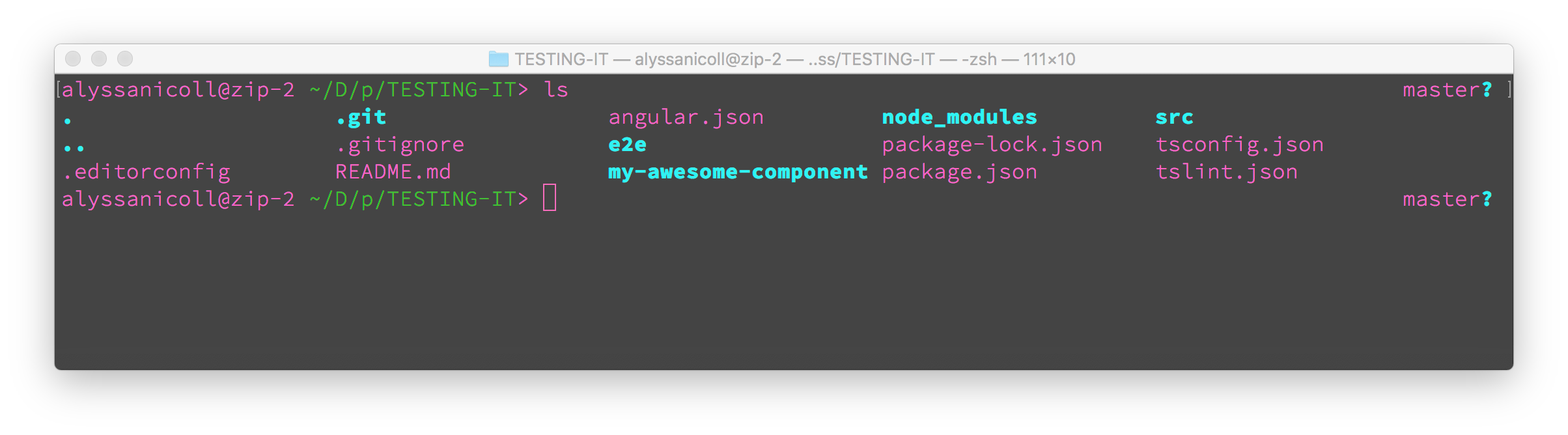Click the .git directory name
Viewport: 1568px width, 435px height.
click(x=361, y=117)
